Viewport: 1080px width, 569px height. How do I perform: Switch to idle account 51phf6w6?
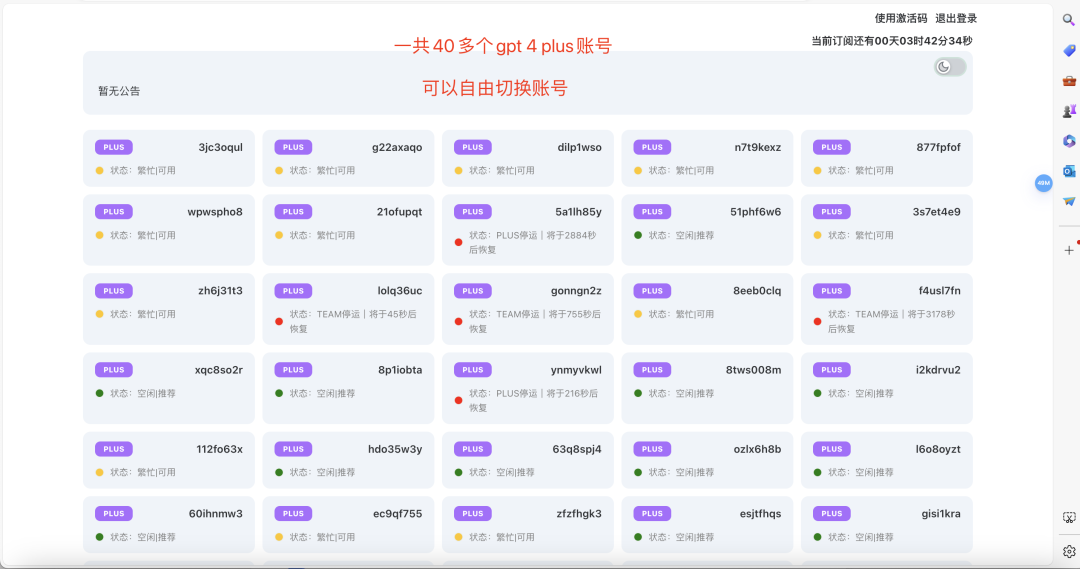pos(707,230)
